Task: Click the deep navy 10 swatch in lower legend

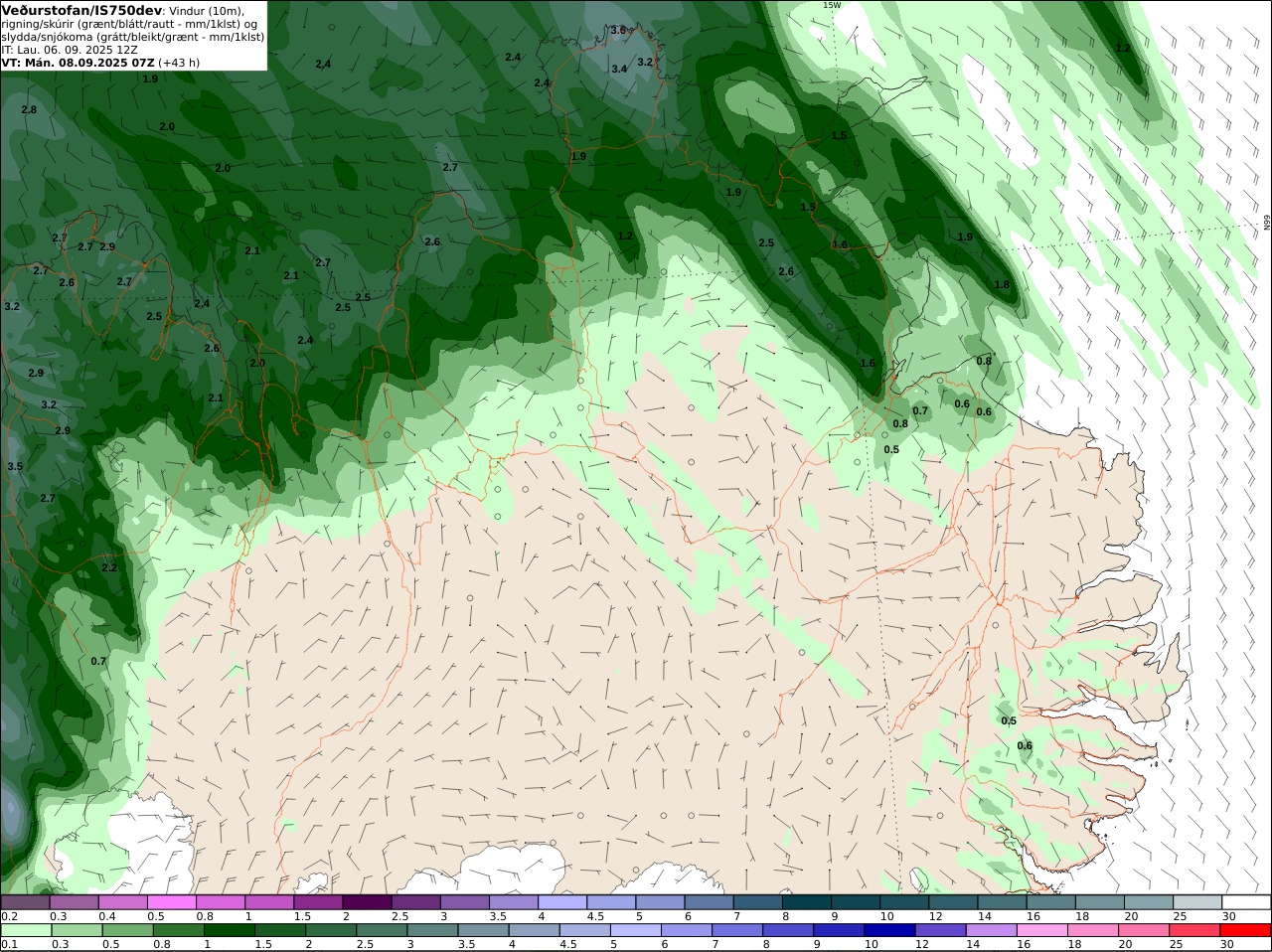Action: 890,930
